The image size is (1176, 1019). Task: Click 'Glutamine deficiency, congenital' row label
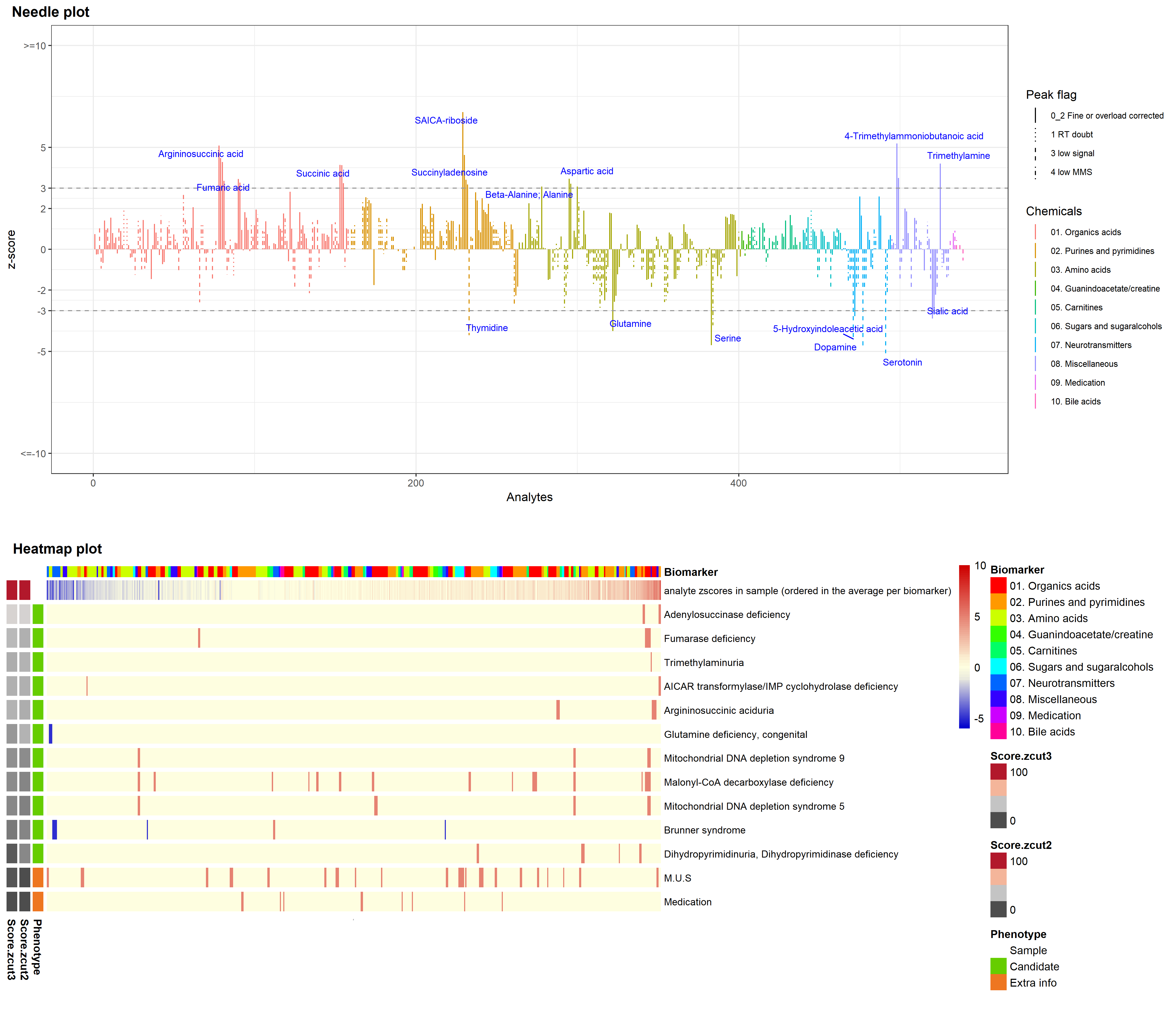click(x=735, y=734)
